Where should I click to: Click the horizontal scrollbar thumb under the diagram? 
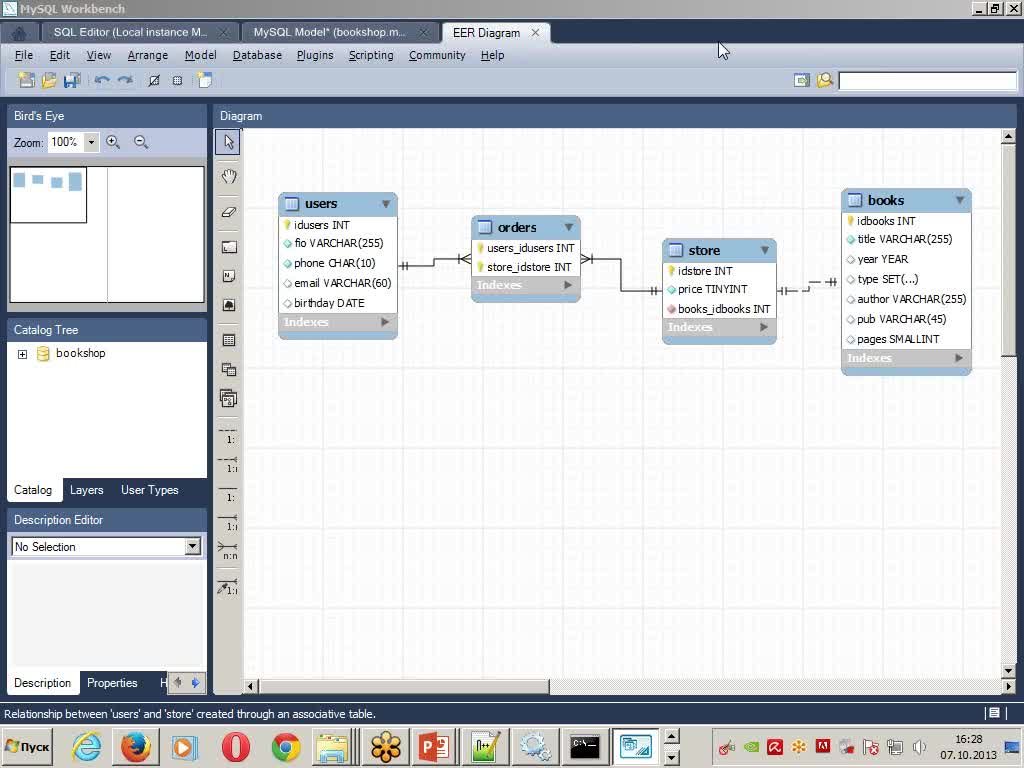(x=404, y=686)
